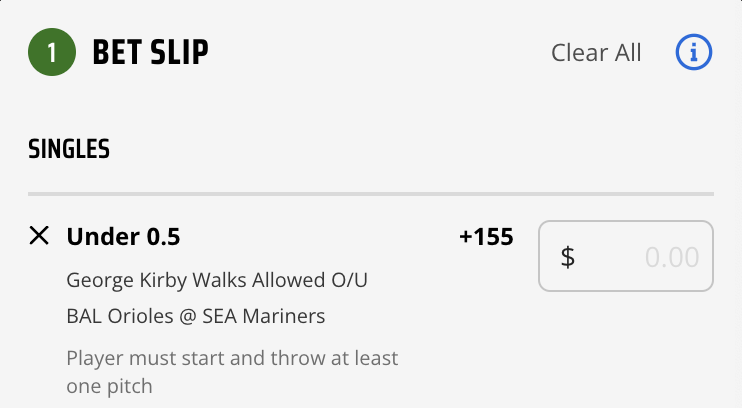Click the Under 0.5 selection title
The image size is (742, 408).
[x=124, y=236]
